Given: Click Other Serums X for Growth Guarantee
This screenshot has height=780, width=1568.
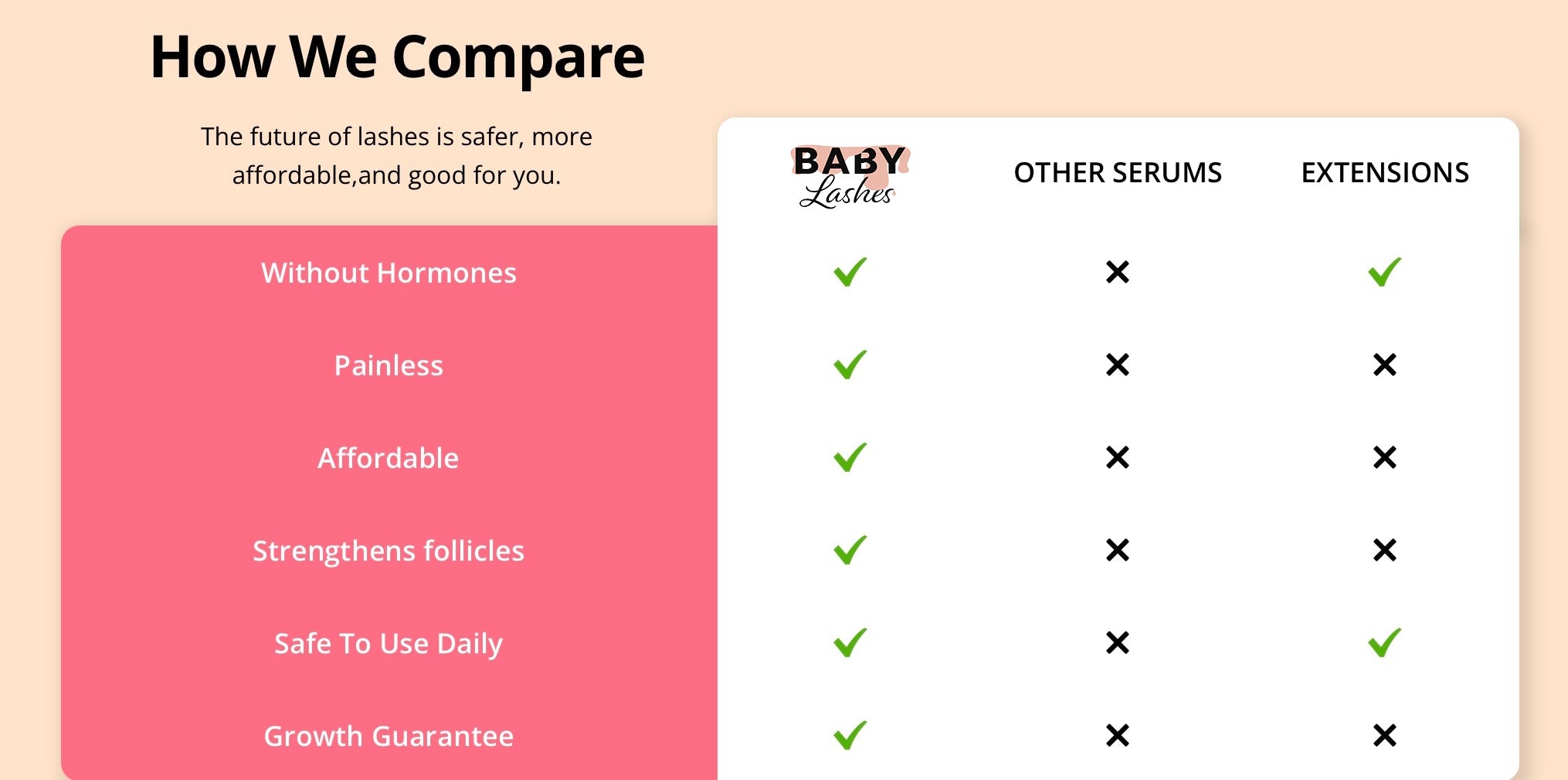Looking at the screenshot, I should pyautogui.click(x=1117, y=735).
